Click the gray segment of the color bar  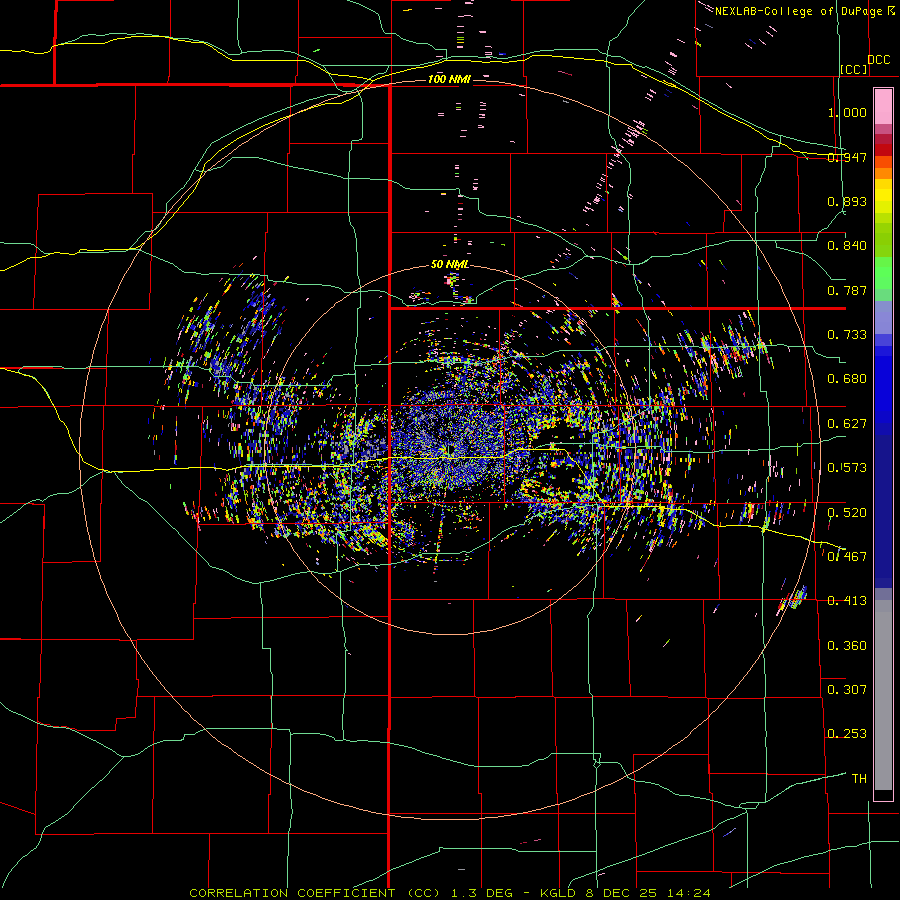tap(883, 695)
